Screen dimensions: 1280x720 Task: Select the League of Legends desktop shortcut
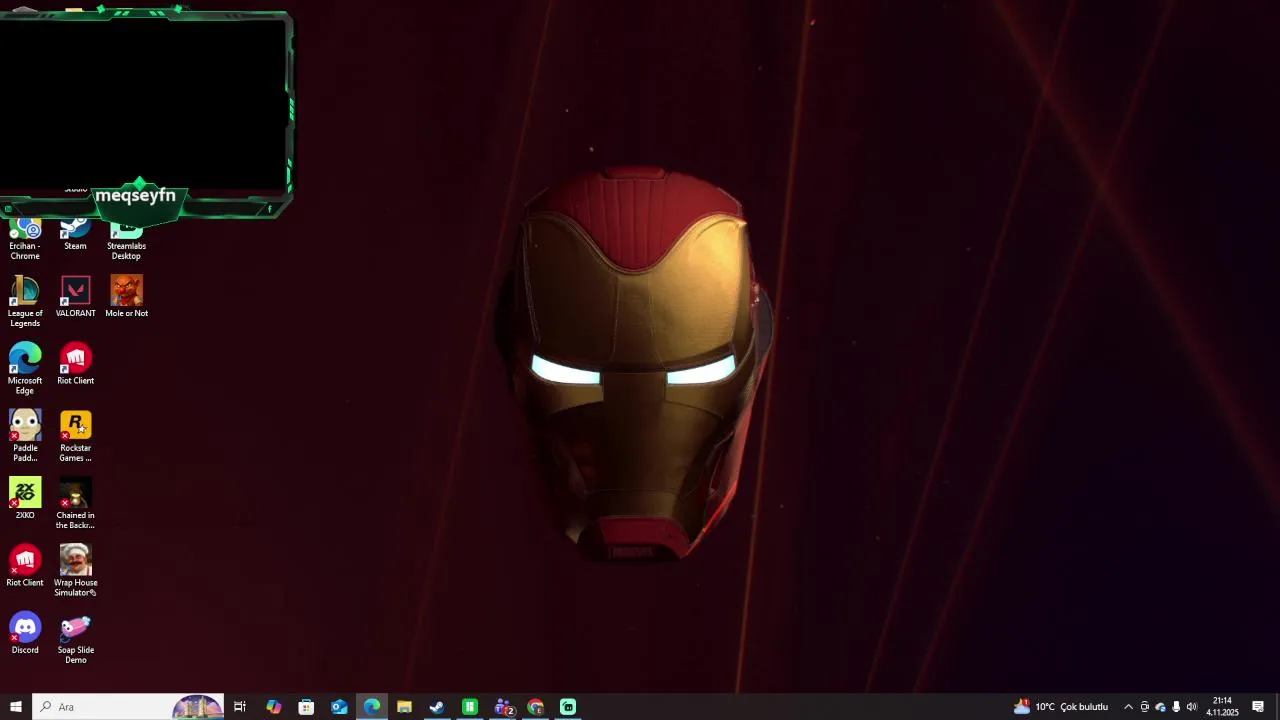[25, 301]
